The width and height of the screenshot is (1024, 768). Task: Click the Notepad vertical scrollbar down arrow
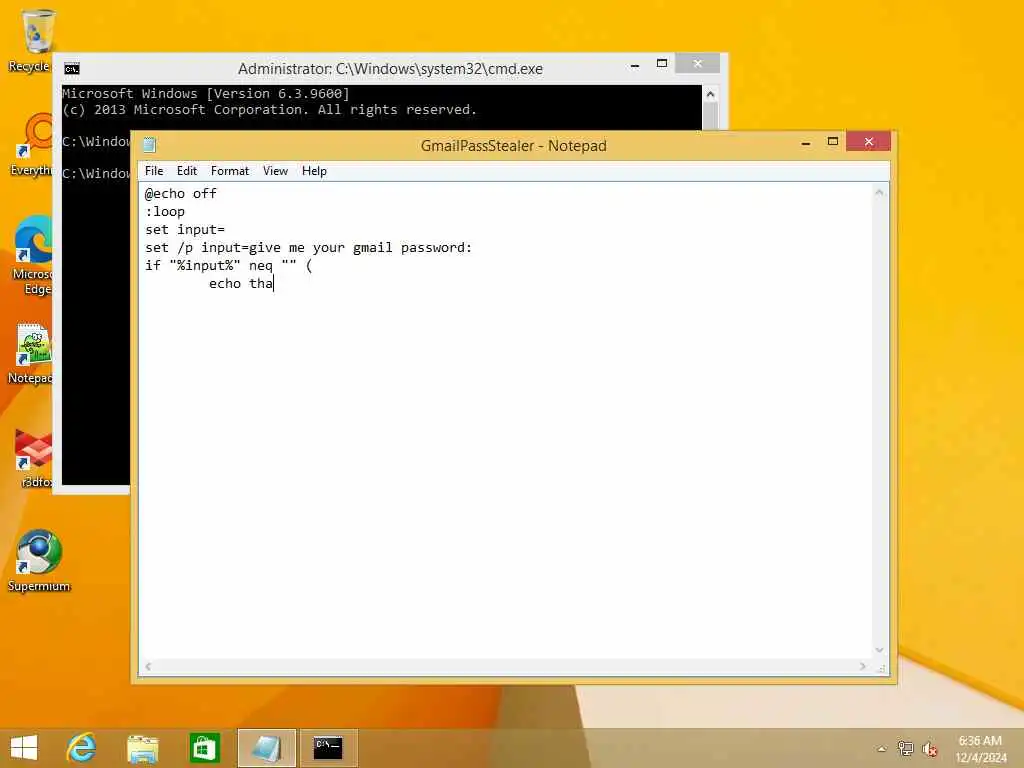tap(879, 650)
